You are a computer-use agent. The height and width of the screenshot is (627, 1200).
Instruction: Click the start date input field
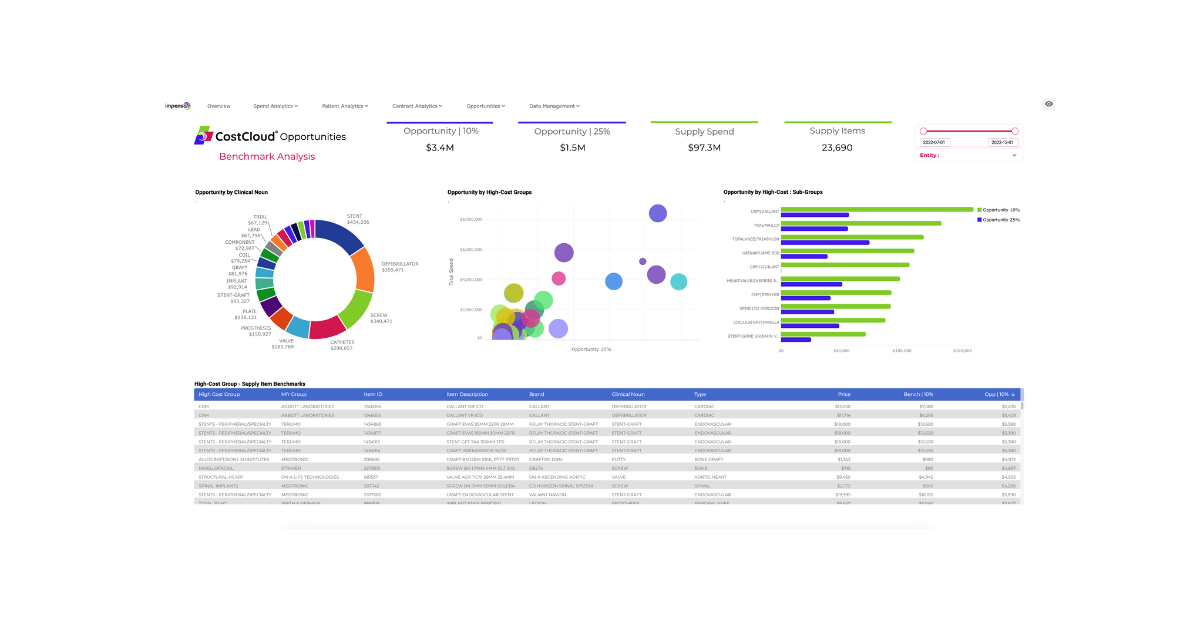click(935, 143)
